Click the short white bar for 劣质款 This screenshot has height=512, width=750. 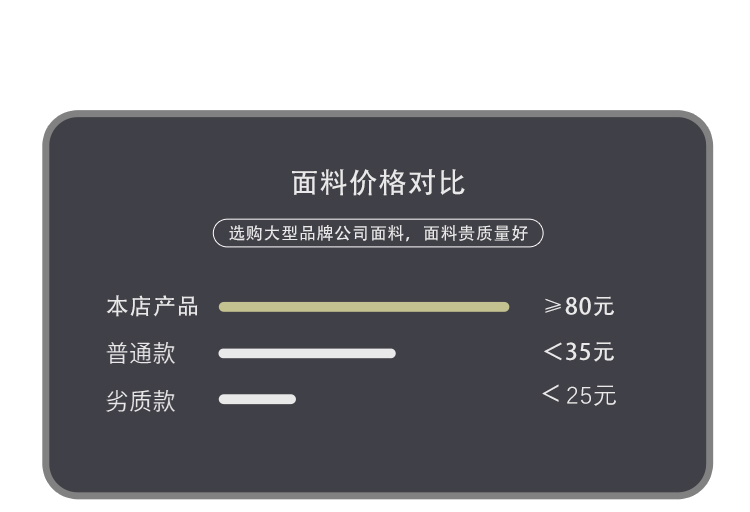257,399
